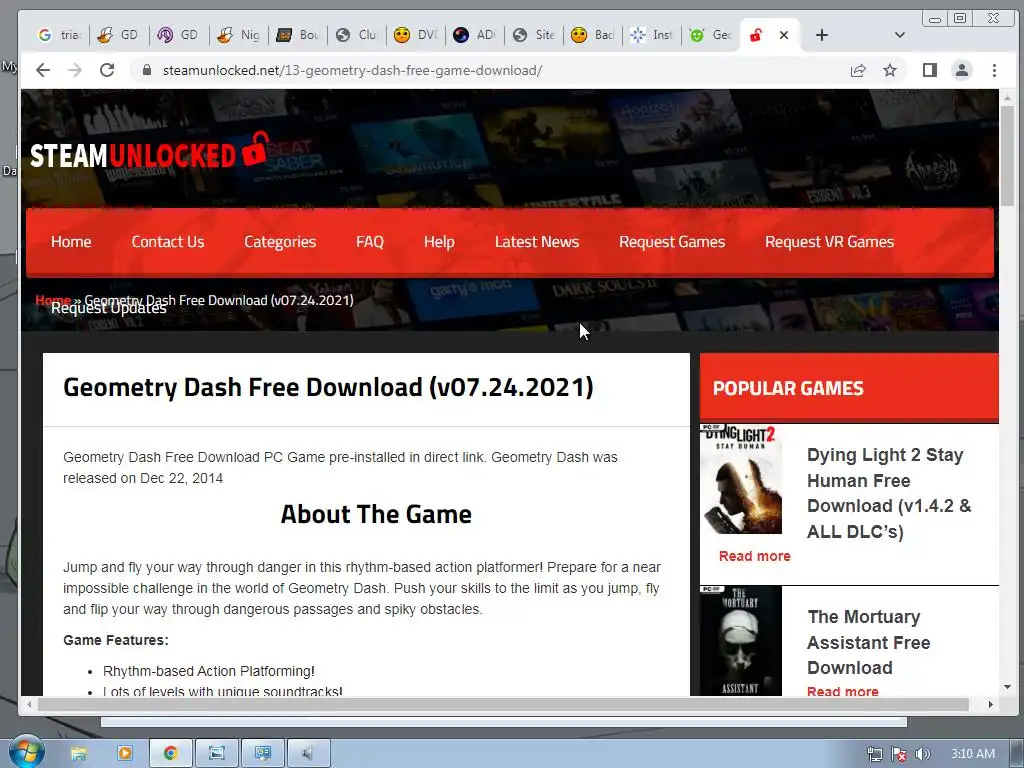Open the Chrome profile avatar icon

962,70
